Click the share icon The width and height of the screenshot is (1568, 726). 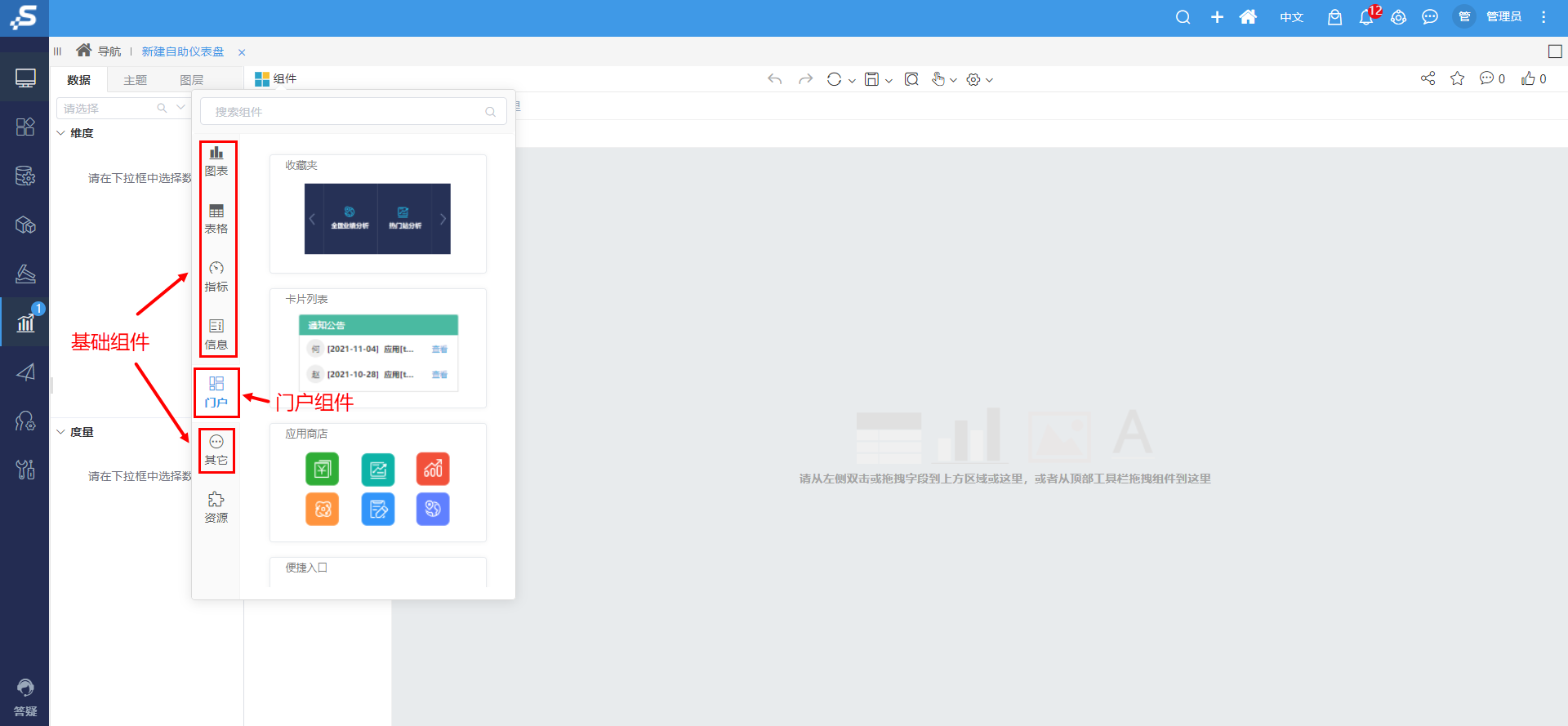pyautogui.click(x=1428, y=78)
